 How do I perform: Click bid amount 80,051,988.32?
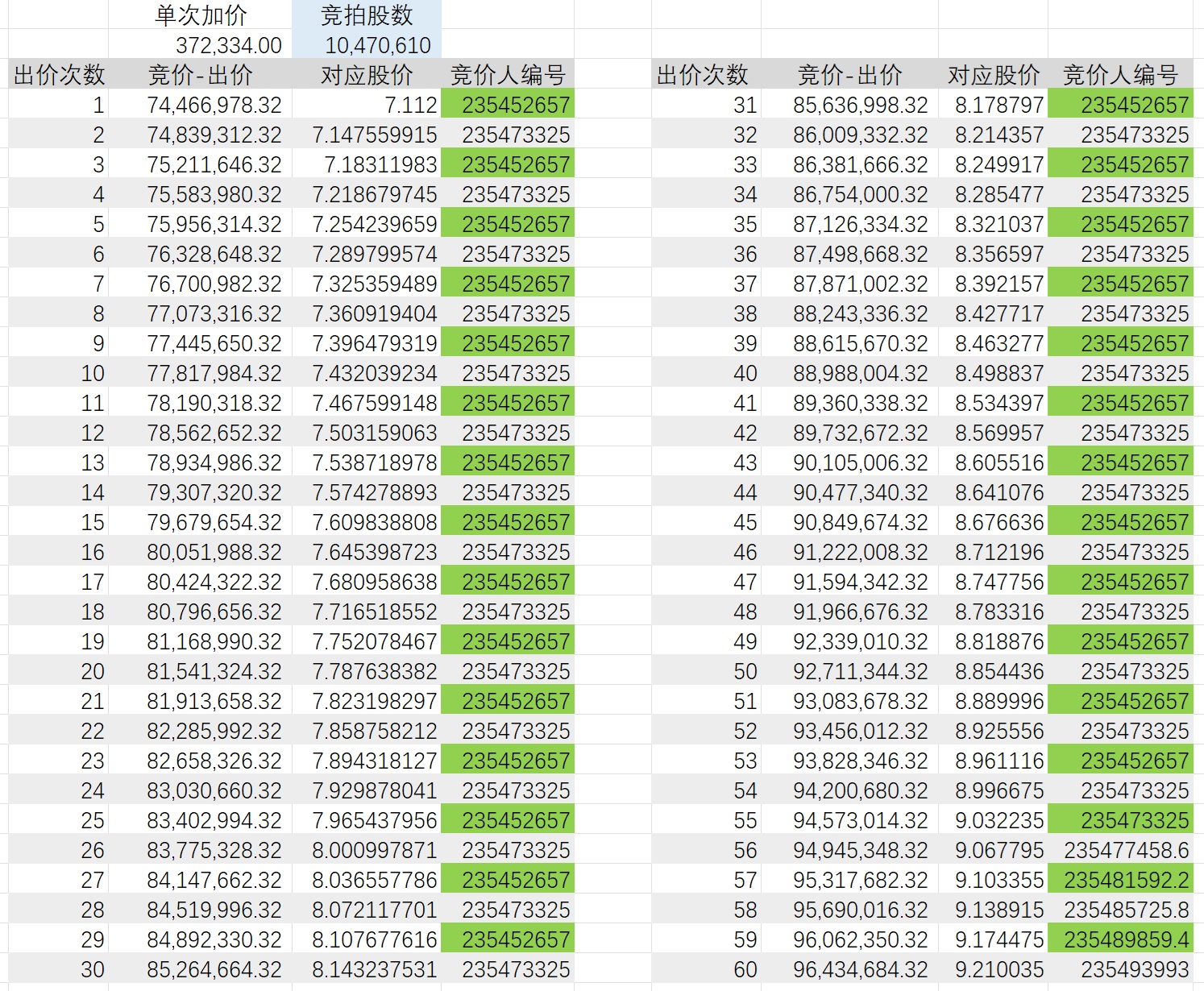coord(200,552)
